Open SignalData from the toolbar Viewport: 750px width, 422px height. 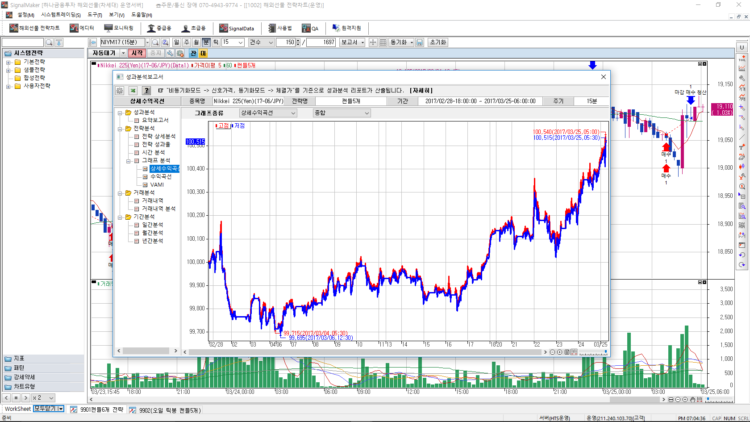point(236,29)
